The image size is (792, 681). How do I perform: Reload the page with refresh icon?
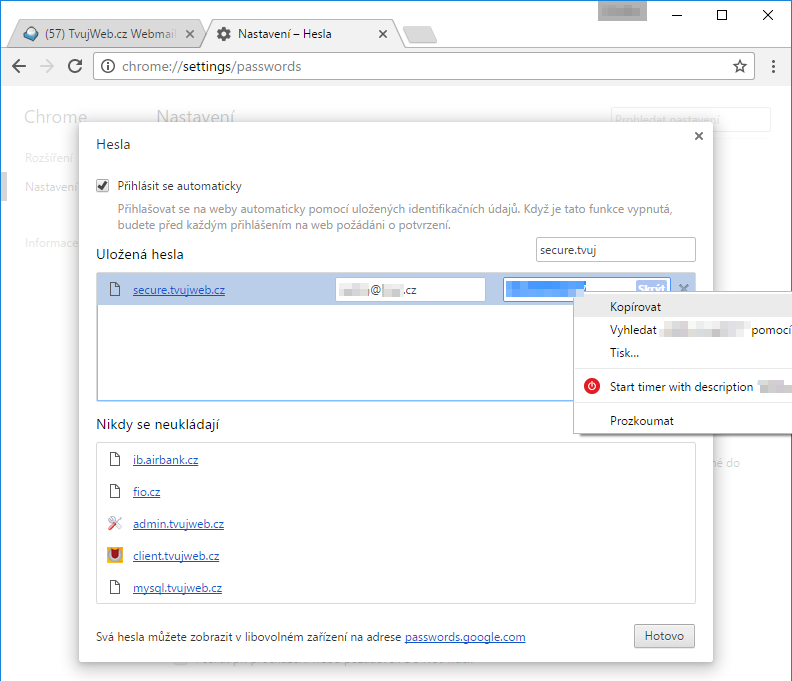[x=75, y=66]
